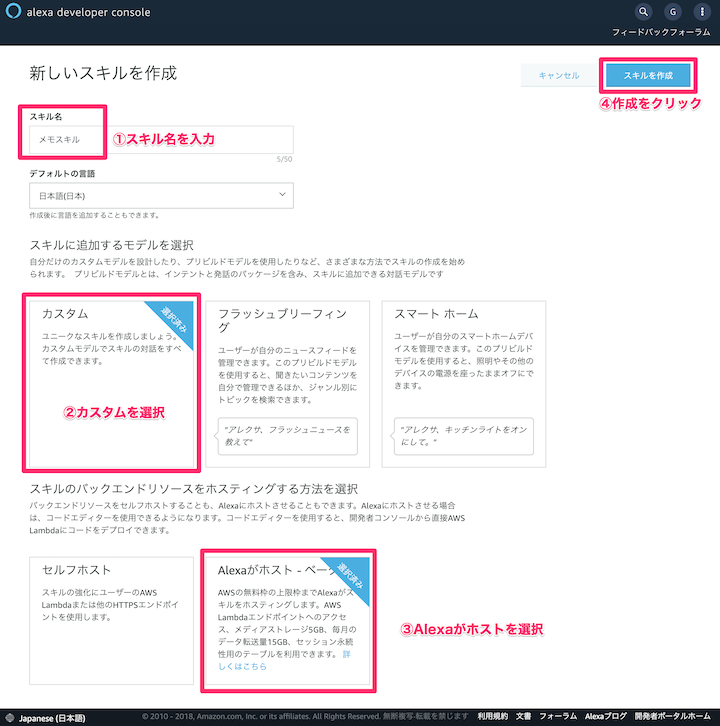Click the 5/50 character counter

click(x=284, y=159)
